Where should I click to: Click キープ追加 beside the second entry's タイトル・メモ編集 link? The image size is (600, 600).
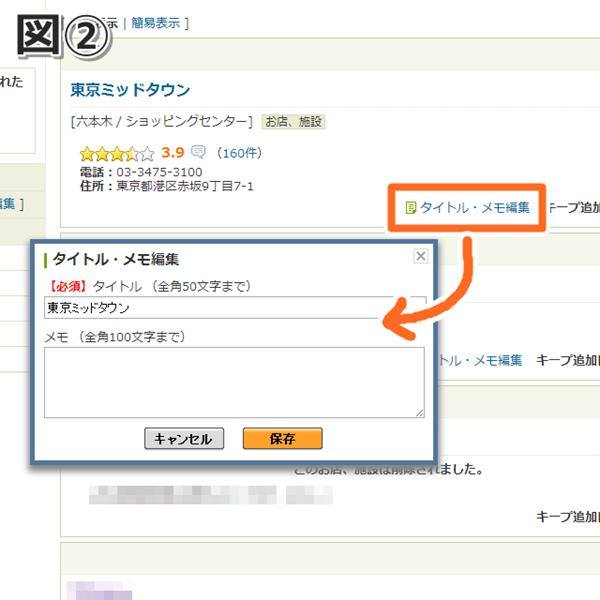point(568,360)
